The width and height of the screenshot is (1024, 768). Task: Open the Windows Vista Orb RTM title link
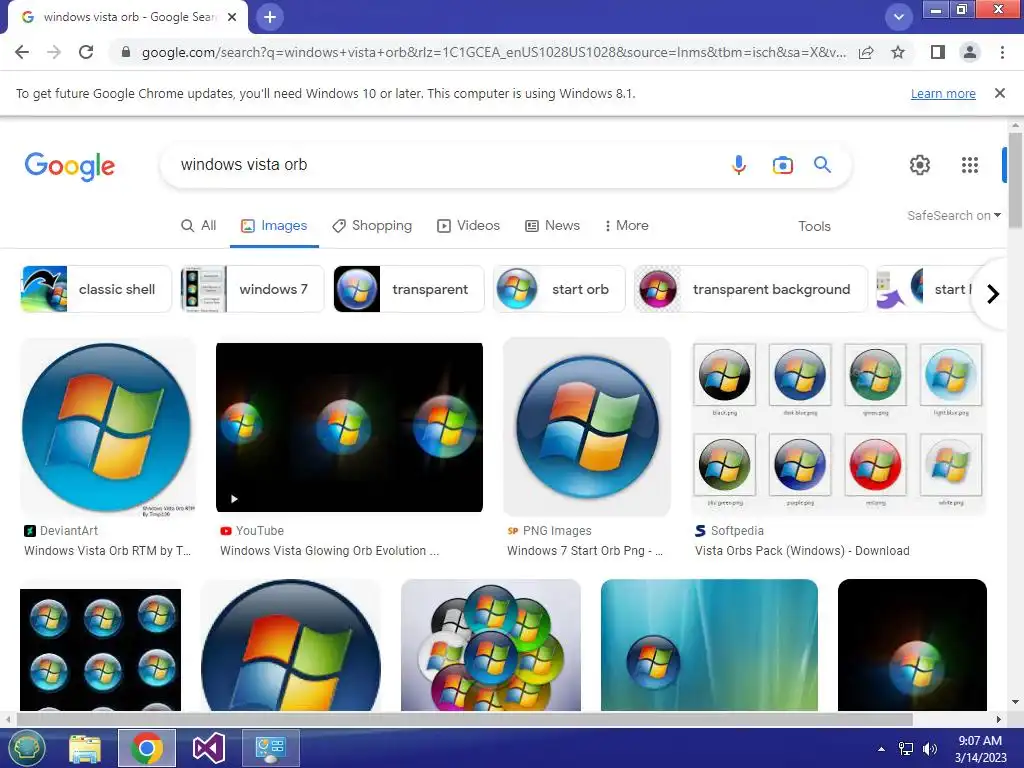pos(108,551)
